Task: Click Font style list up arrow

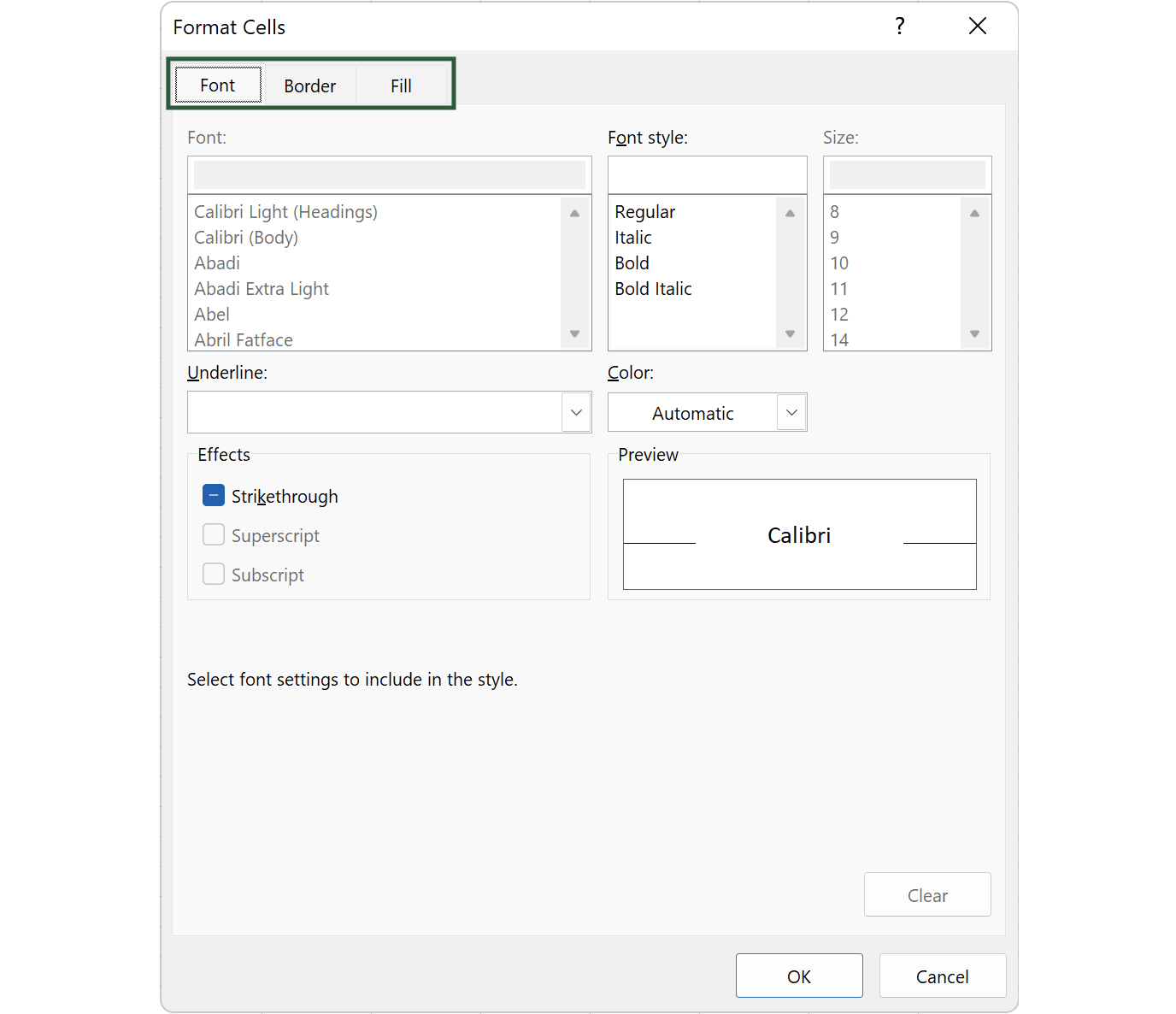Action: click(x=790, y=213)
